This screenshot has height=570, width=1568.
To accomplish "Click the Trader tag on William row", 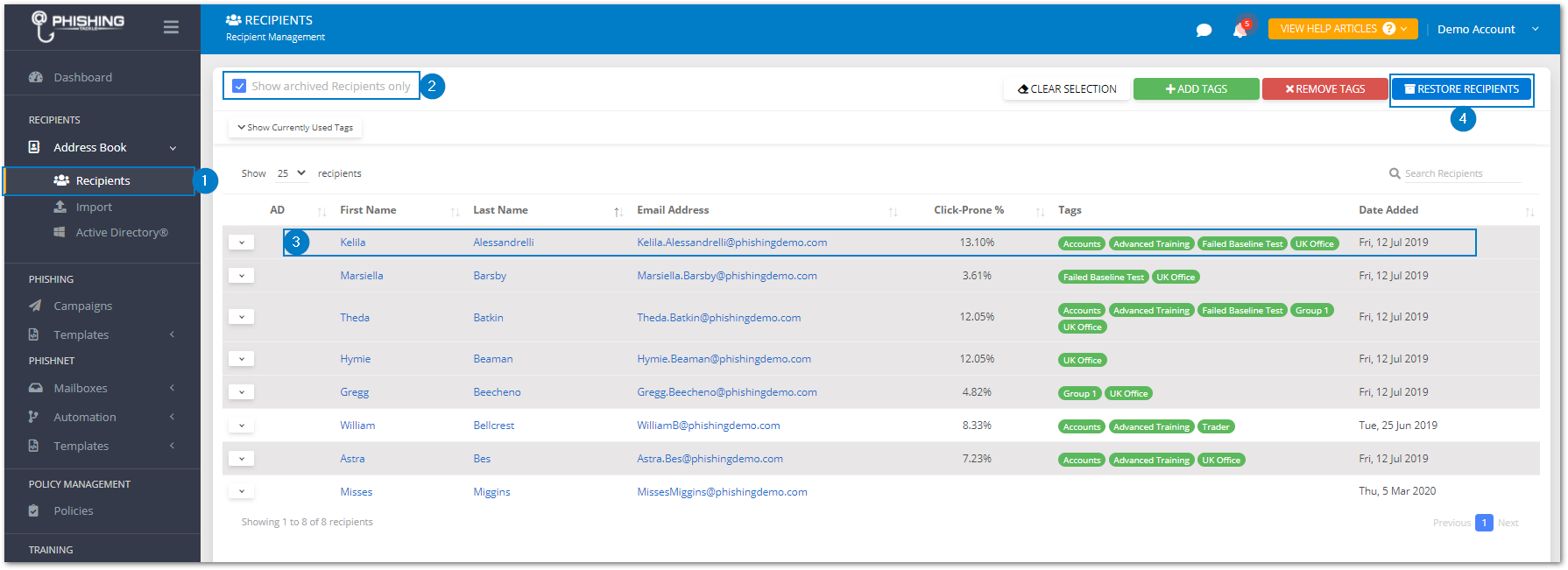I will click(1216, 426).
